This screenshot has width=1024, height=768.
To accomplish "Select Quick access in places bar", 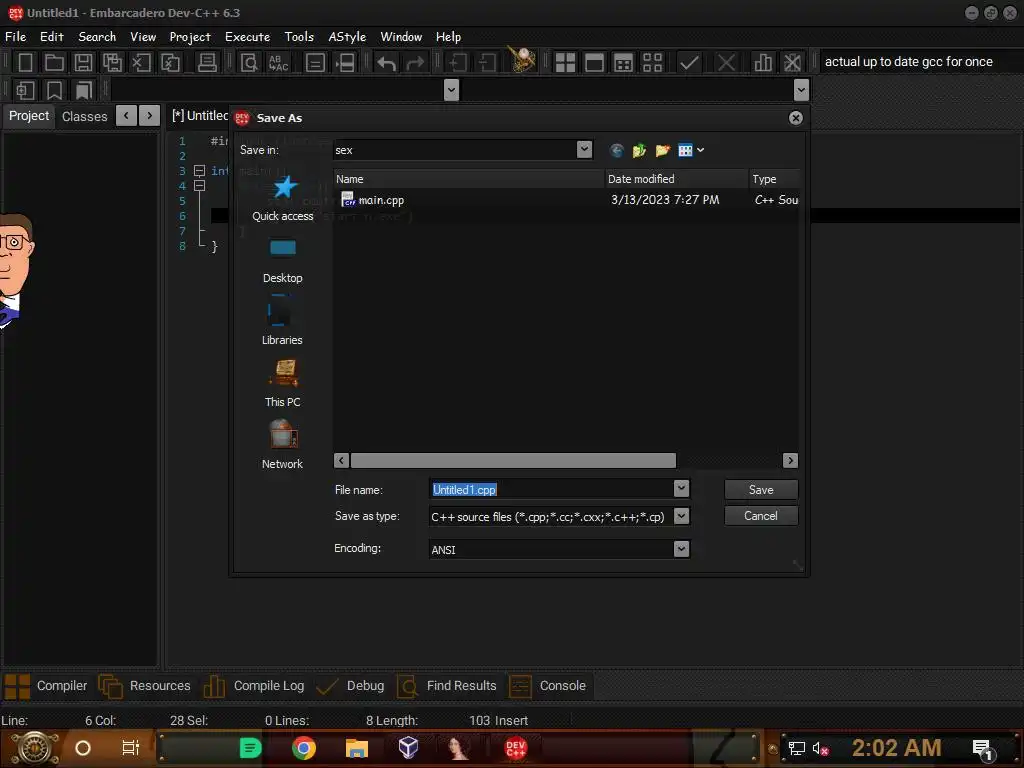I will tap(283, 200).
